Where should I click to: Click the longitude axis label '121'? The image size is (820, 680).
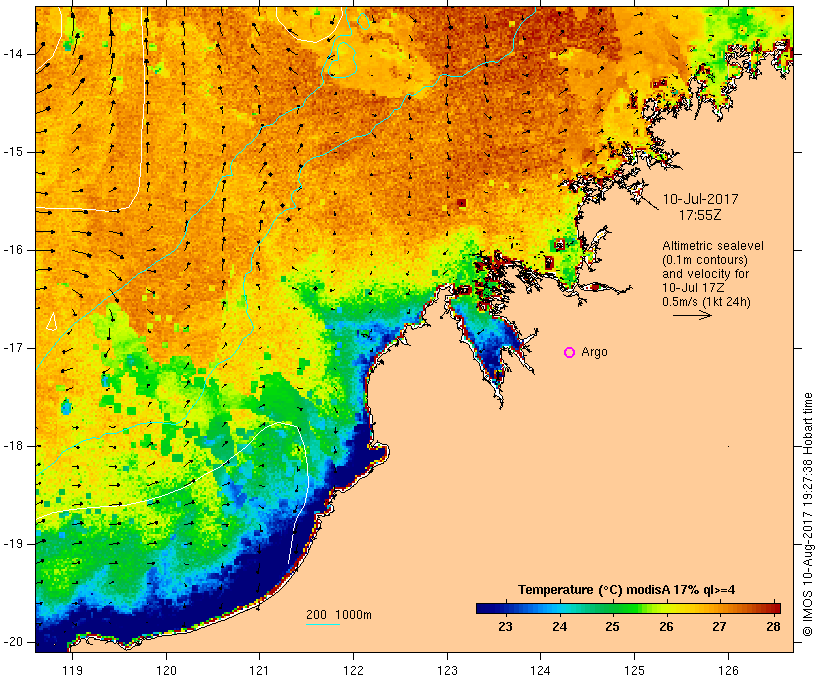tap(259, 670)
